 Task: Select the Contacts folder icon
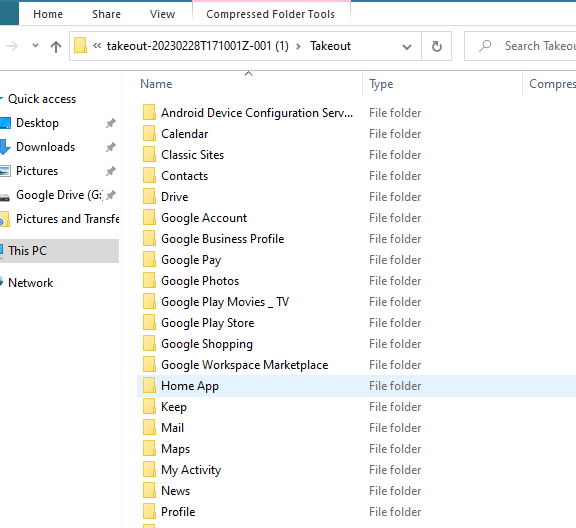coord(149,175)
